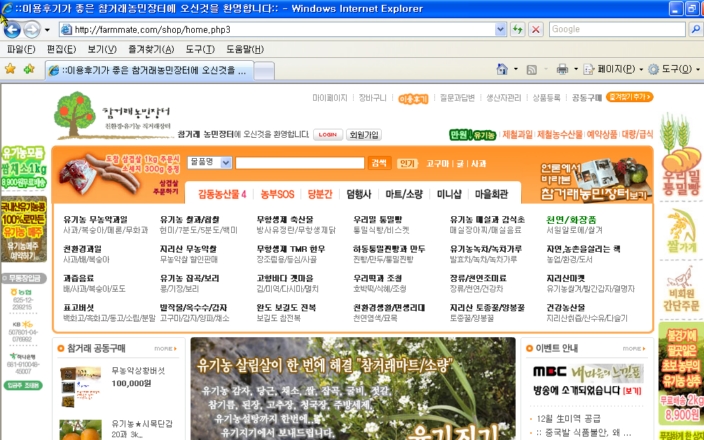Open the 파일(F) menu
Image resolution: width=704 pixels, height=440 pixels.
pos(21,49)
